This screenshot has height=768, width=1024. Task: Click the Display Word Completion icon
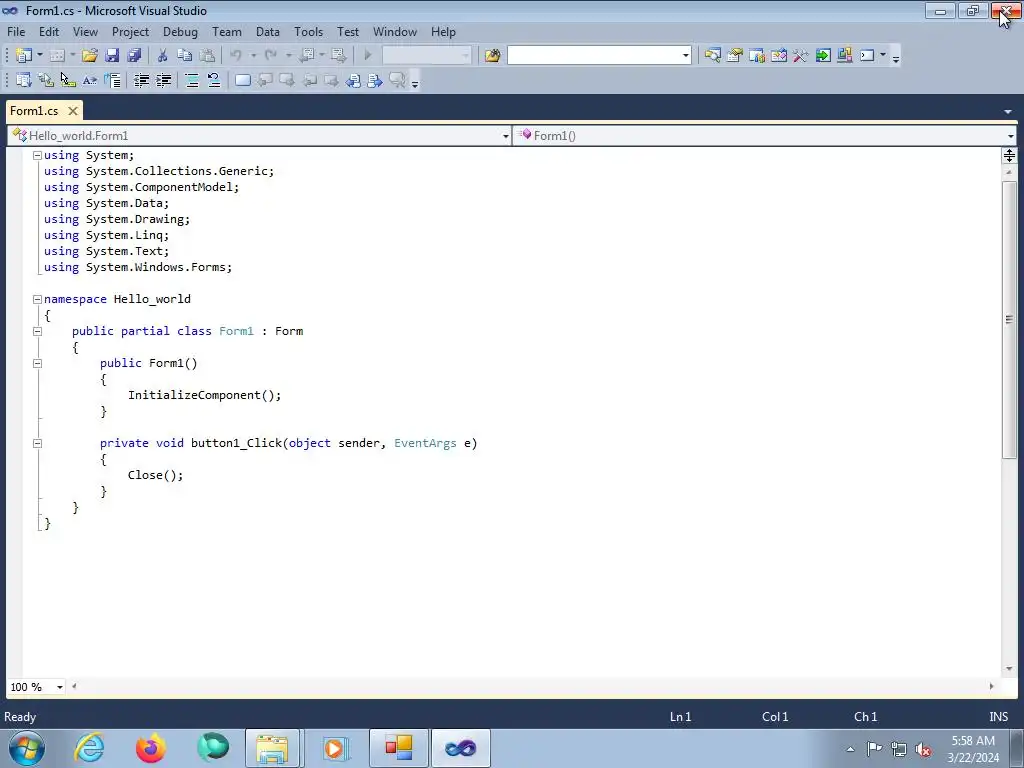pos(89,80)
